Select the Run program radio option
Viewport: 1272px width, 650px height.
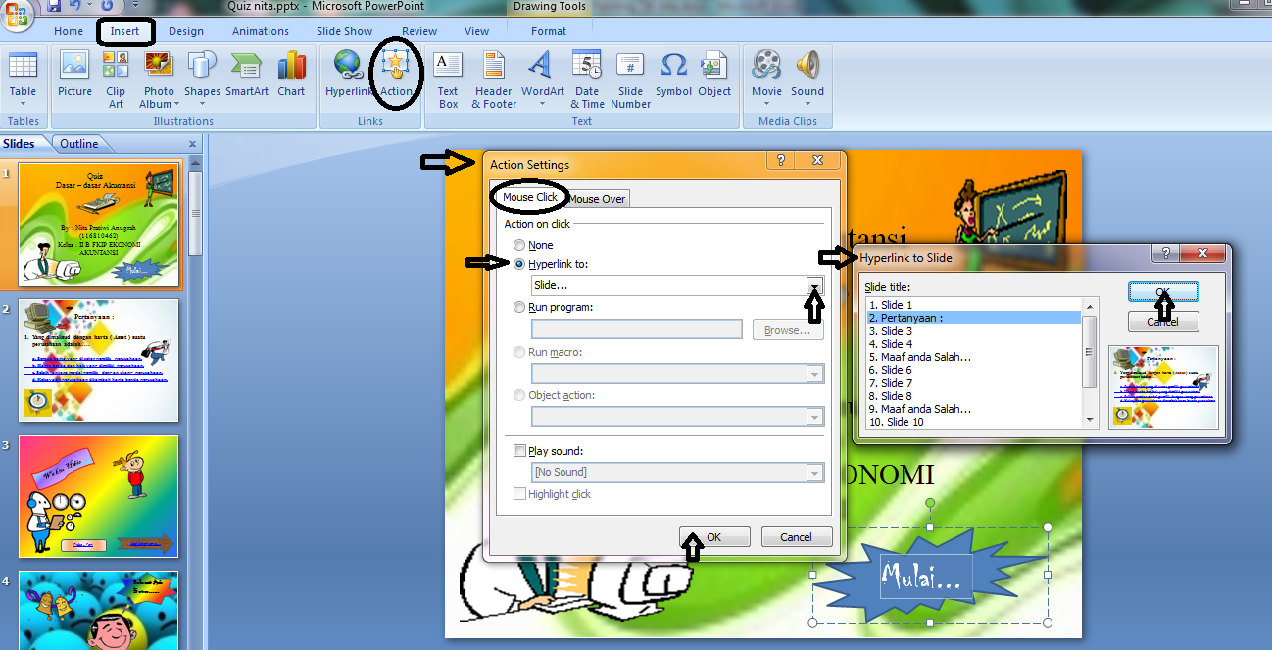(519, 307)
